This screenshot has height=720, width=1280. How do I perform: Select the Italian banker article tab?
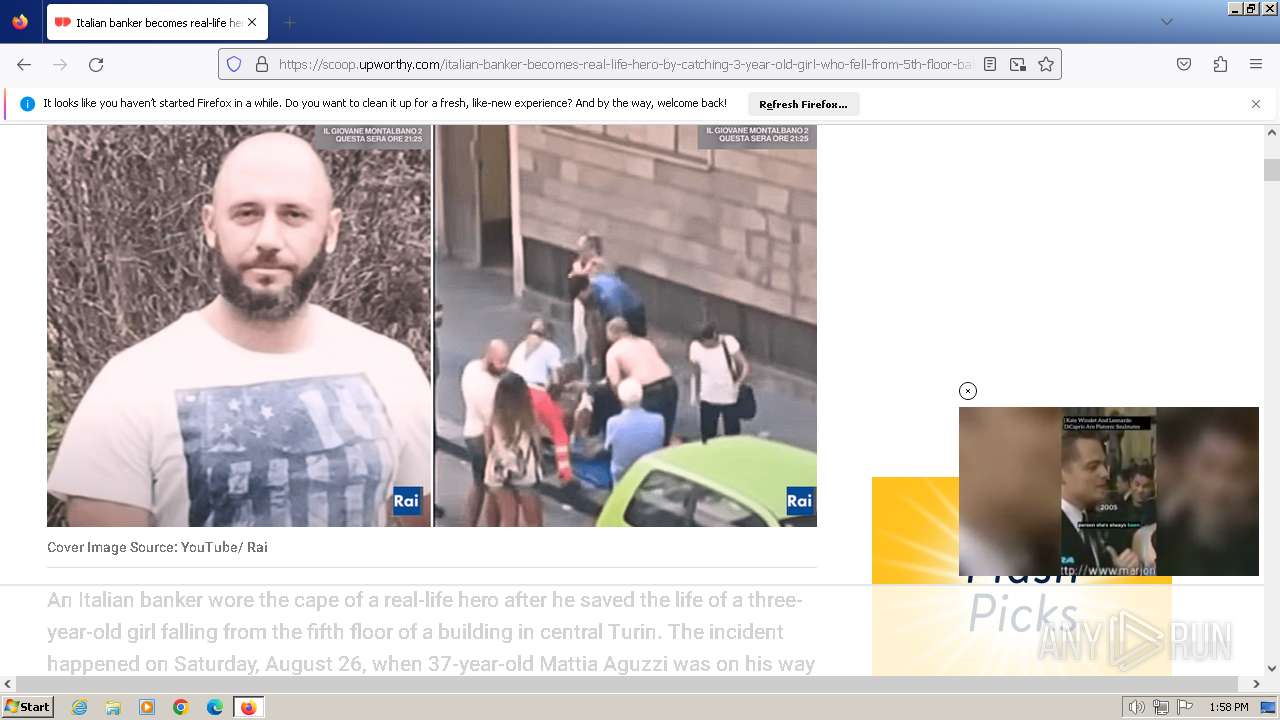(x=157, y=22)
